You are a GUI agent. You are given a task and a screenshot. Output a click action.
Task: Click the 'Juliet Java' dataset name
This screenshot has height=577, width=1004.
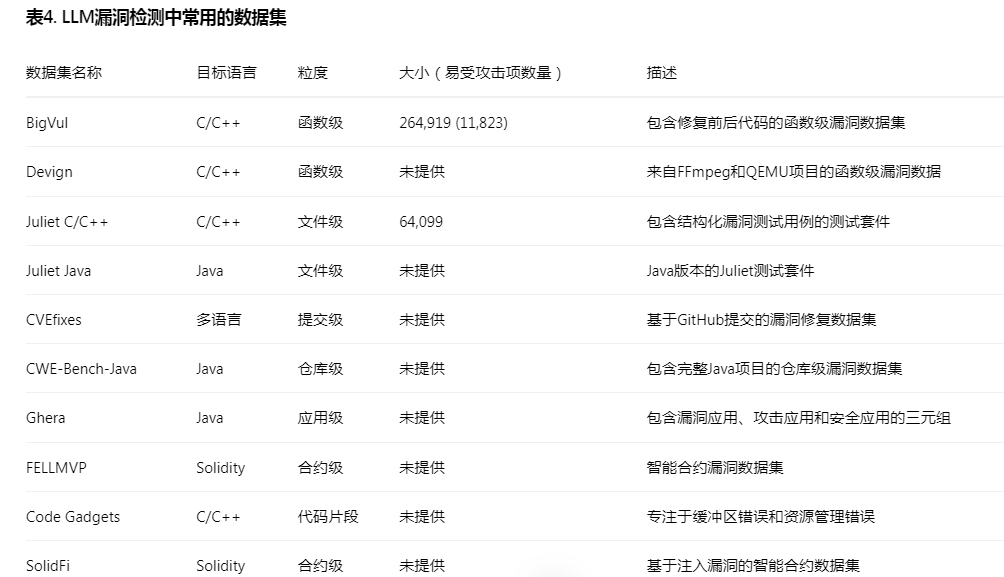click(x=58, y=271)
